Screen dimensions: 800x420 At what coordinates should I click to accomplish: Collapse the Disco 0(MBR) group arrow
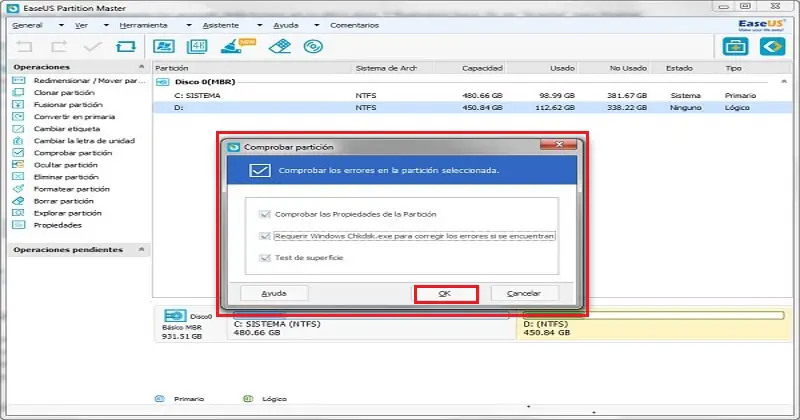(784, 82)
